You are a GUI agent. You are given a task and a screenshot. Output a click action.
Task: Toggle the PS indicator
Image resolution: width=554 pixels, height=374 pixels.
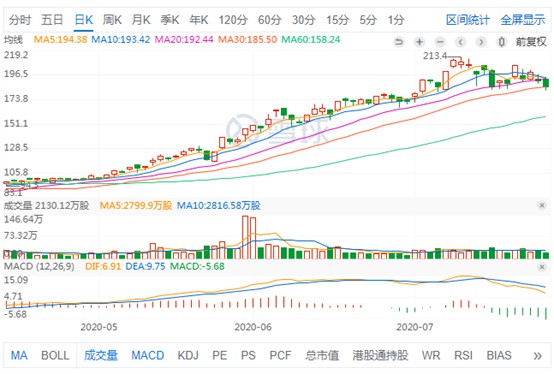[248, 355]
